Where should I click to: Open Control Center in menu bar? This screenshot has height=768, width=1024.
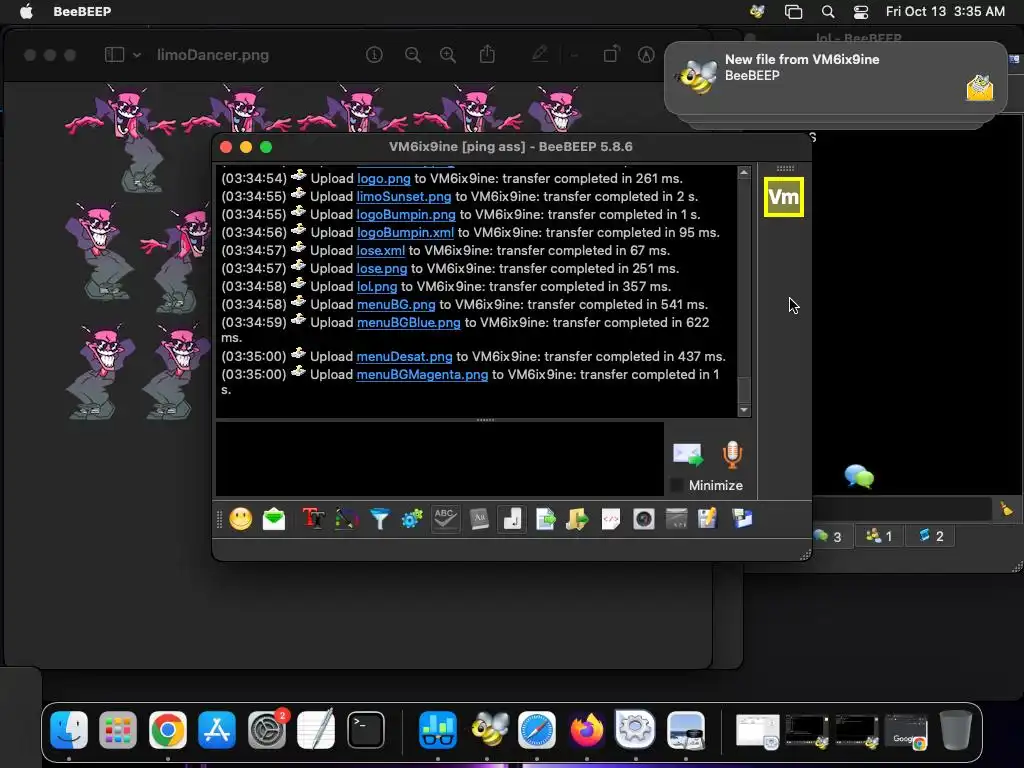click(861, 12)
